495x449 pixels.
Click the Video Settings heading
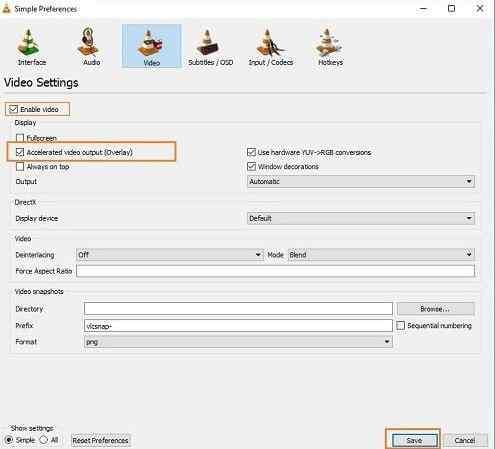[x=41, y=82]
